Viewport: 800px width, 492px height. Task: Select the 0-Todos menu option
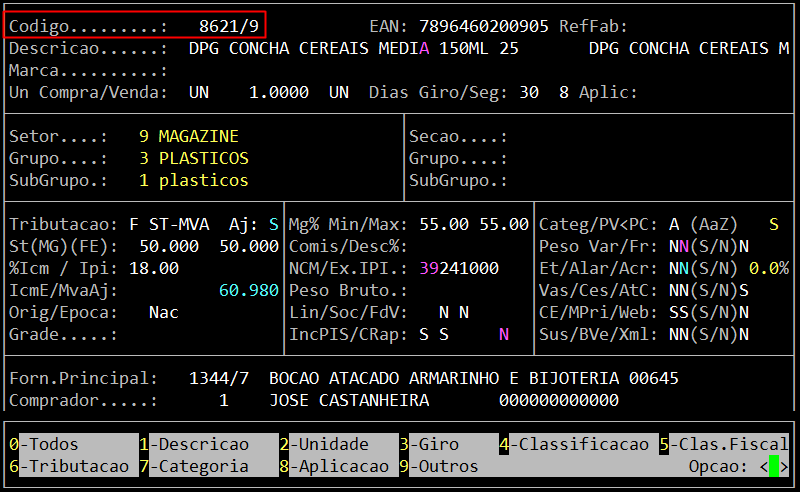click(43, 444)
